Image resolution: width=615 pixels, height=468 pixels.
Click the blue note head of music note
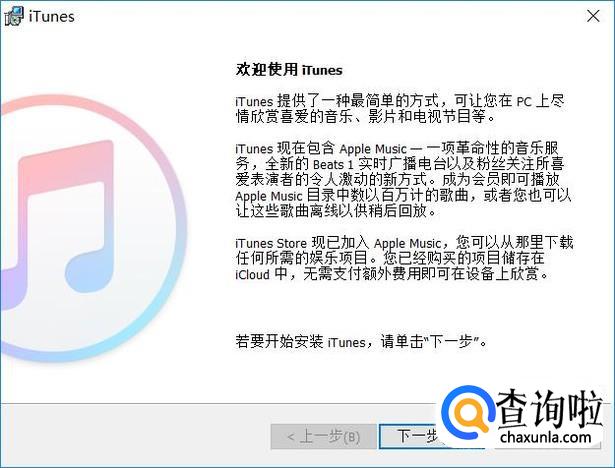pos(89,272)
